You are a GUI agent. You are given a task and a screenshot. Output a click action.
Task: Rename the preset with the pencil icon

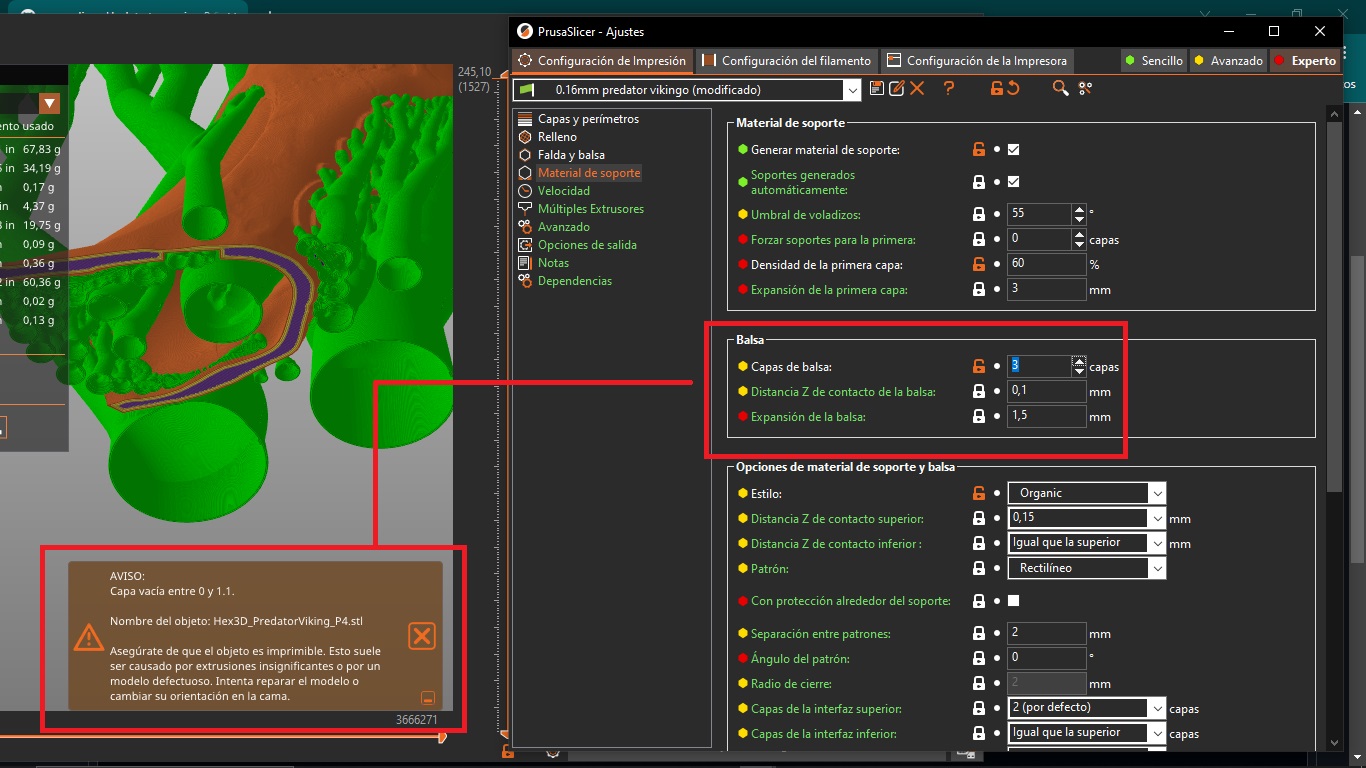pos(896,89)
